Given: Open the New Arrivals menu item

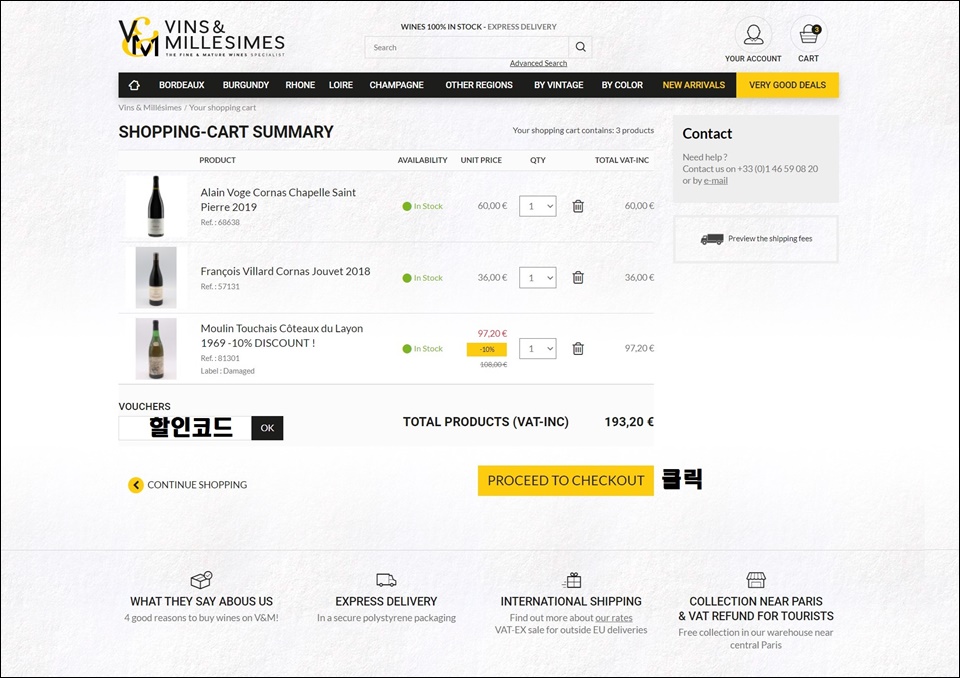Looking at the screenshot, I should click(694, 85).
